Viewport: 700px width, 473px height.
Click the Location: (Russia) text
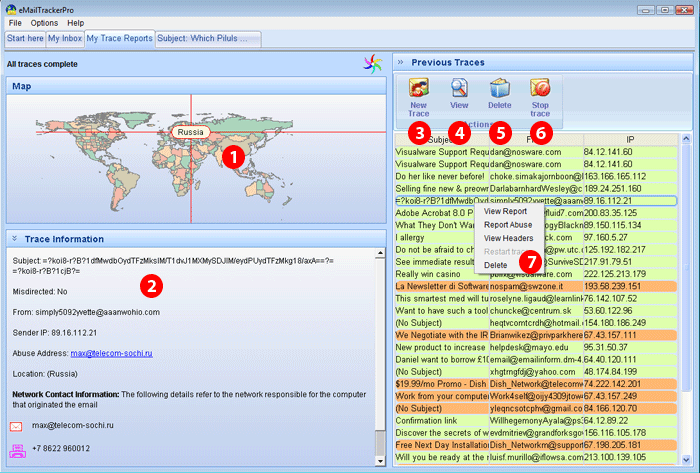click(45, 373)
